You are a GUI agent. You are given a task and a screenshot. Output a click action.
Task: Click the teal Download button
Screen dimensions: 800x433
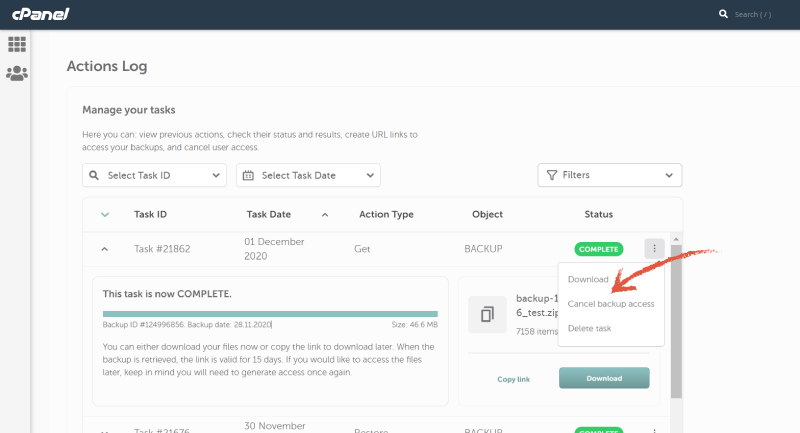click(604, 378)
